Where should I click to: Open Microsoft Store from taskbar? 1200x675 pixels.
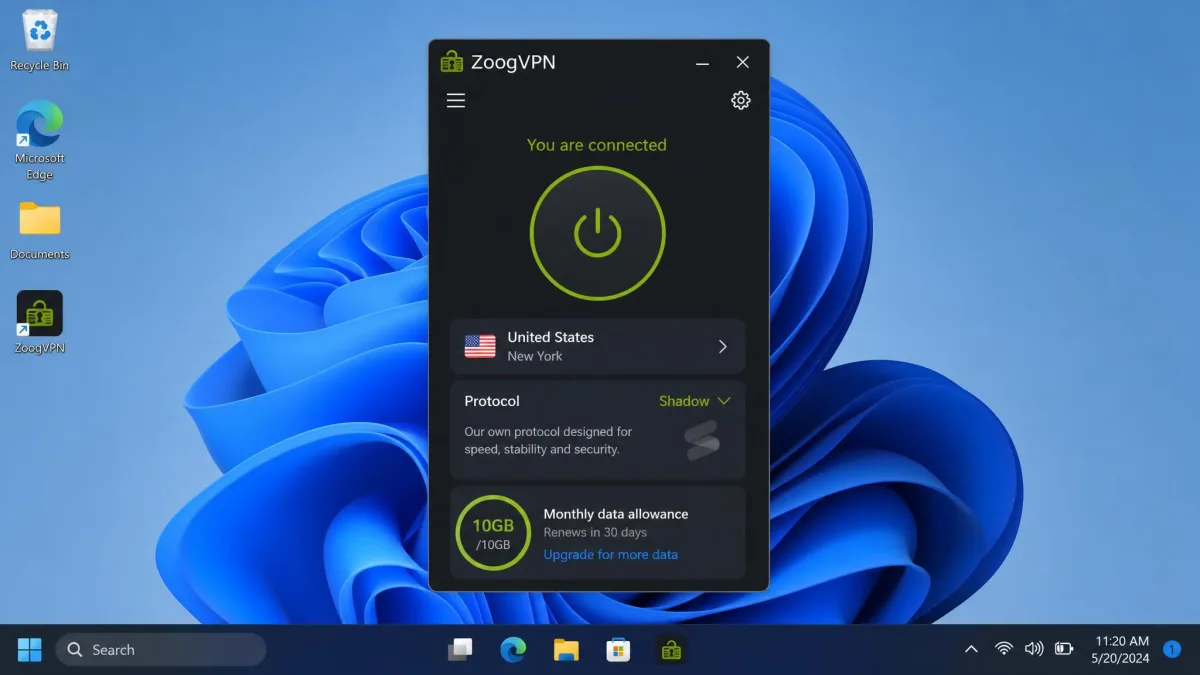[619, 650]
